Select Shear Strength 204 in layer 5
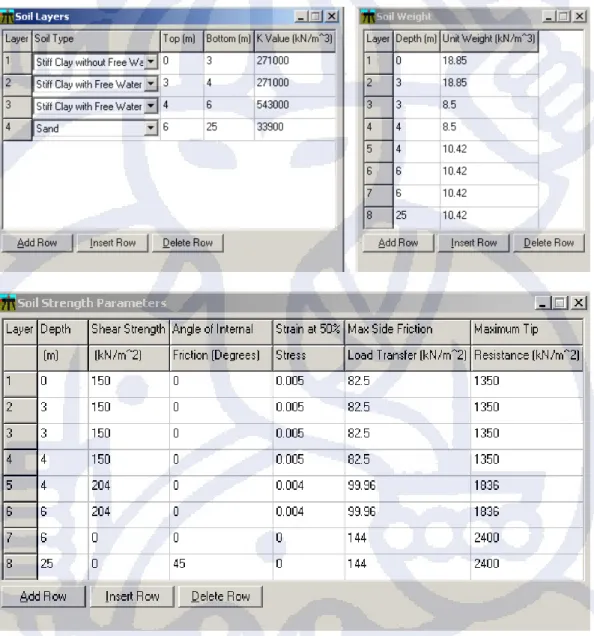Viewport: 594px width, 636px height. click(129, 488)
